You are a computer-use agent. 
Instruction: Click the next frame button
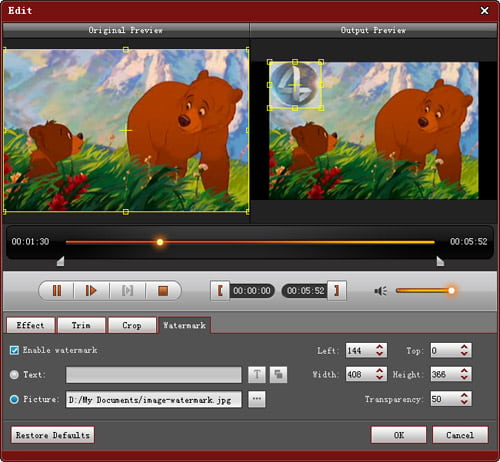(127, 291)
